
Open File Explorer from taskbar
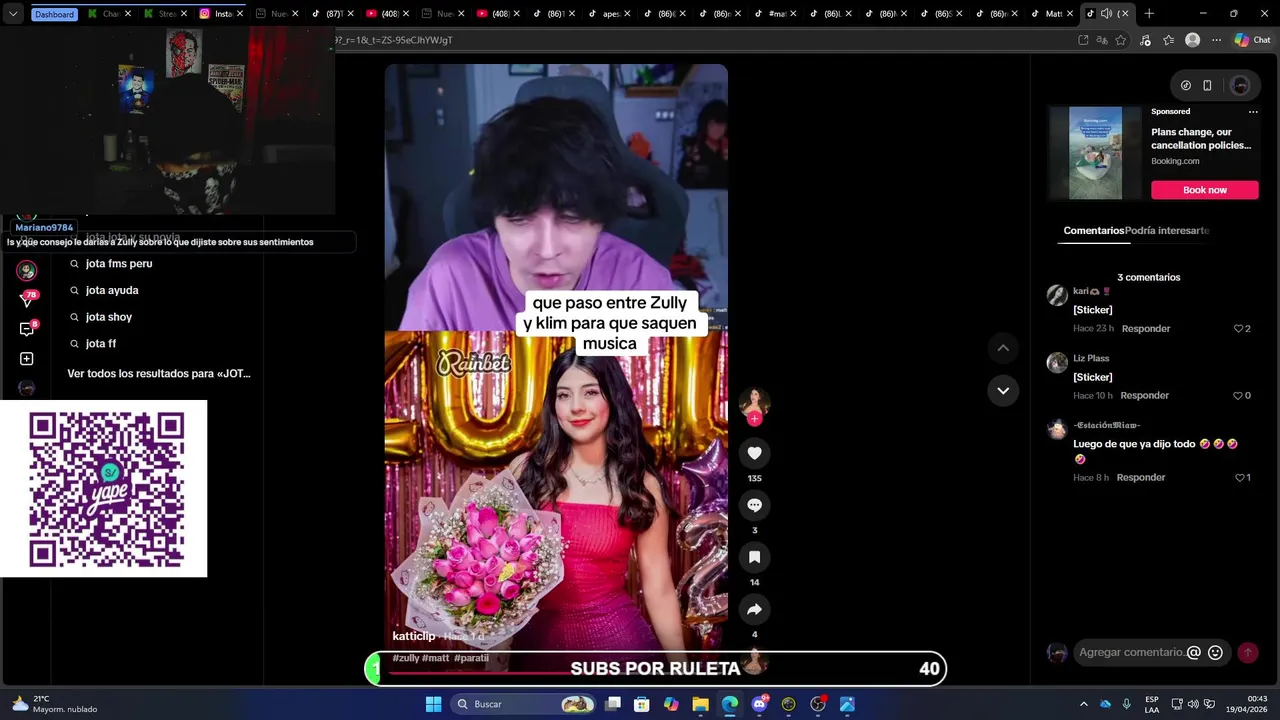click(x=700, y=704)
